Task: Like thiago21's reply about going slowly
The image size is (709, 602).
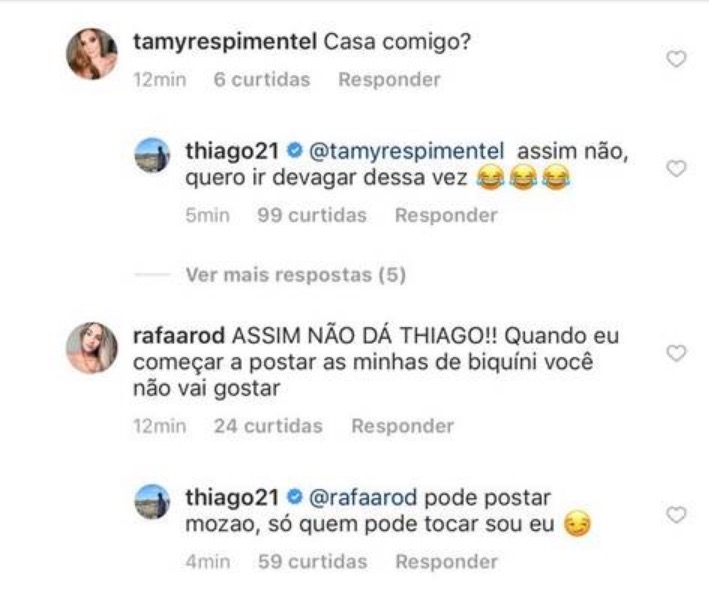Action: point(676,168)
